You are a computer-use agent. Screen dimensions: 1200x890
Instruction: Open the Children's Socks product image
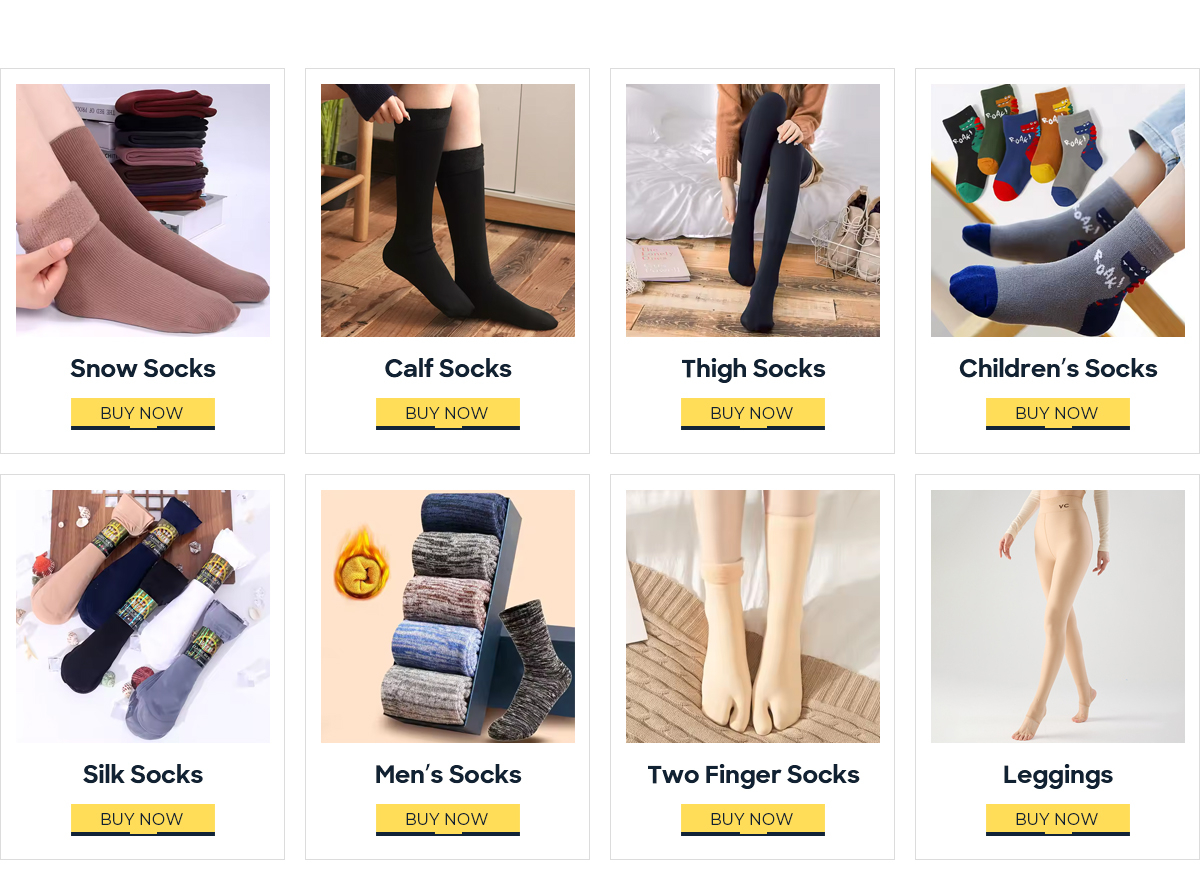1058,210
